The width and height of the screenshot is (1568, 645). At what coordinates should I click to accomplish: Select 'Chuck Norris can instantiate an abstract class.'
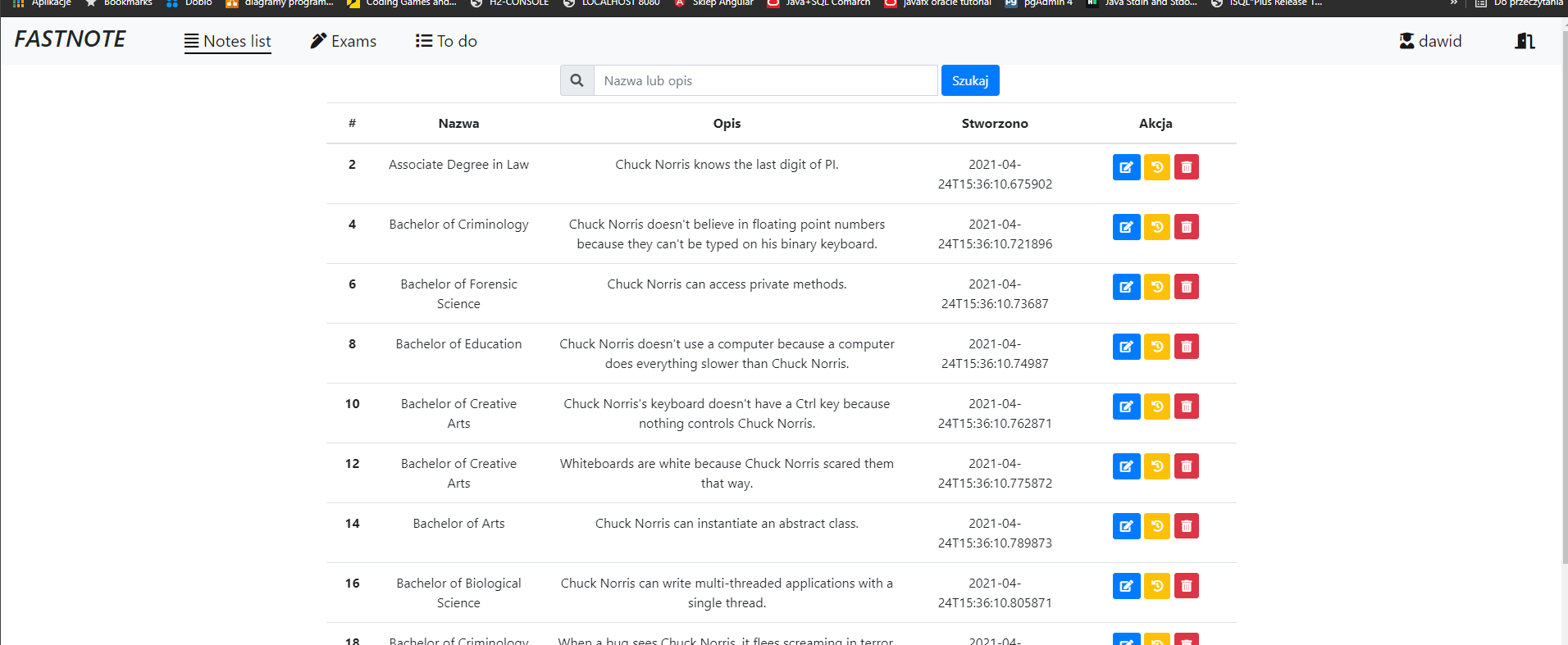click(727, 524)
